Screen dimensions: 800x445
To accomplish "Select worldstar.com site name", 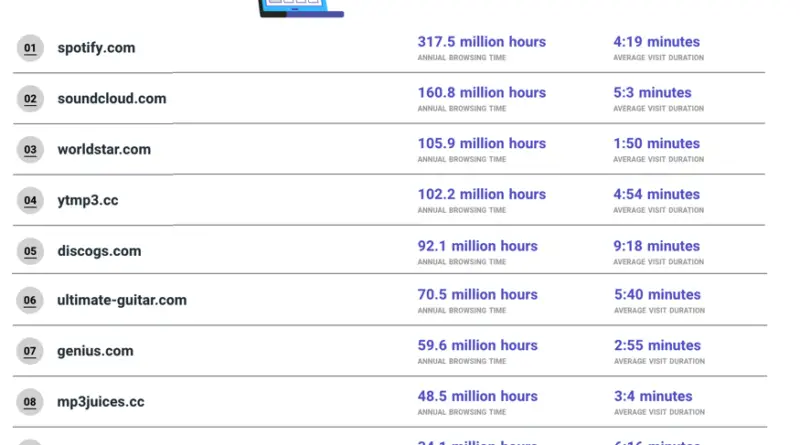I will click(x=104, y=150).
